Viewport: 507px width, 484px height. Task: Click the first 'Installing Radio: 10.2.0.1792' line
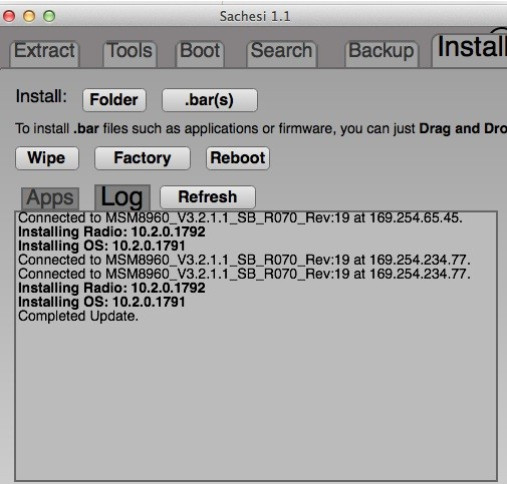112,232
